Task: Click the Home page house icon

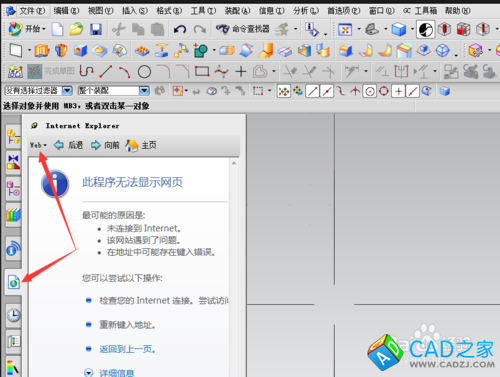Action: (132, 145)
